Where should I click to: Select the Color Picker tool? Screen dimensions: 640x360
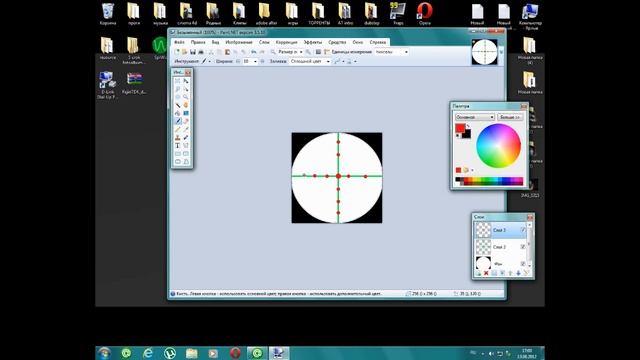[x=186, y=129]
